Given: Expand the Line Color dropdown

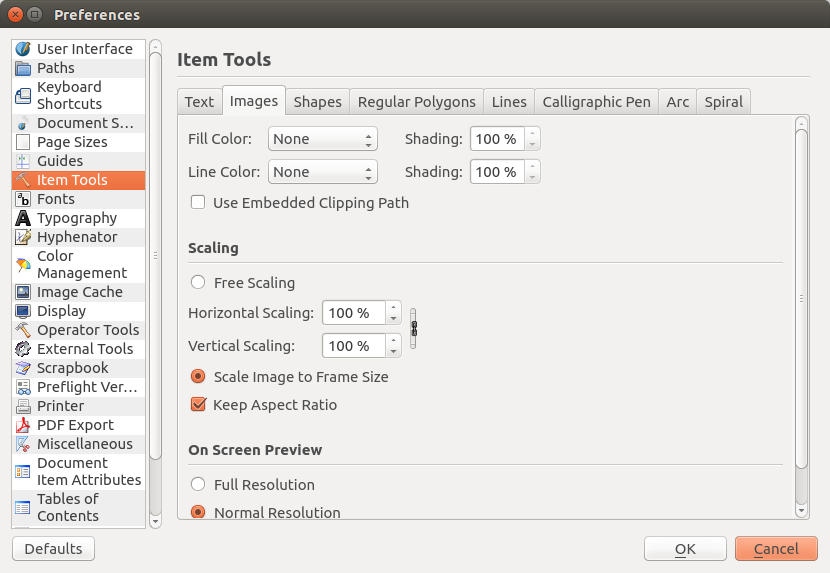Looking at the screenshot, I should [x=322, y=172].
